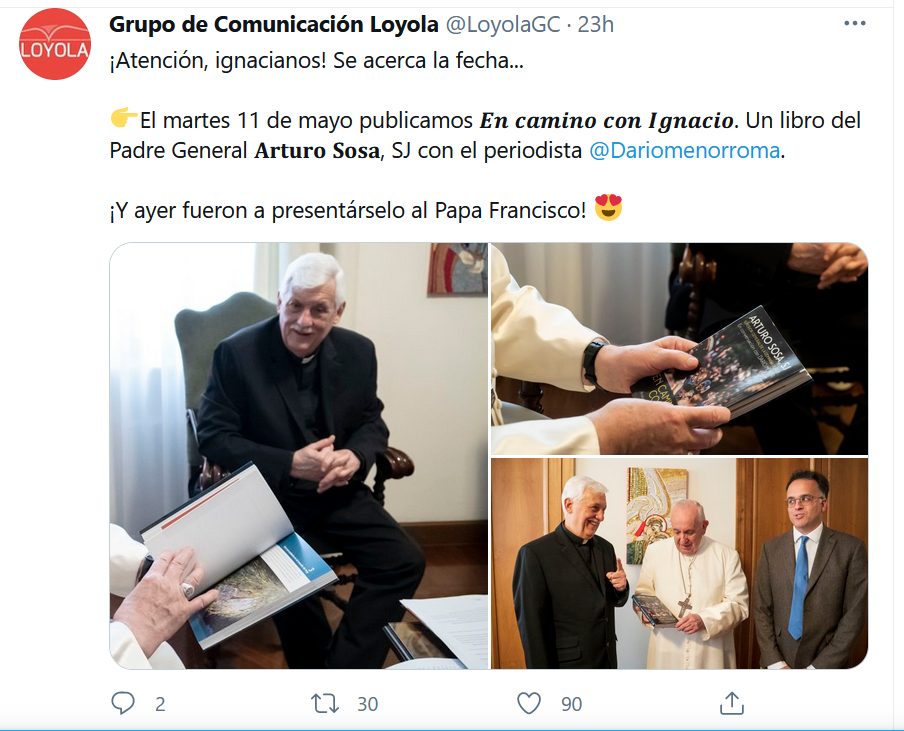Open the three-dot more options menu
The height and width of the screenshot is (731, 904).
854,24
